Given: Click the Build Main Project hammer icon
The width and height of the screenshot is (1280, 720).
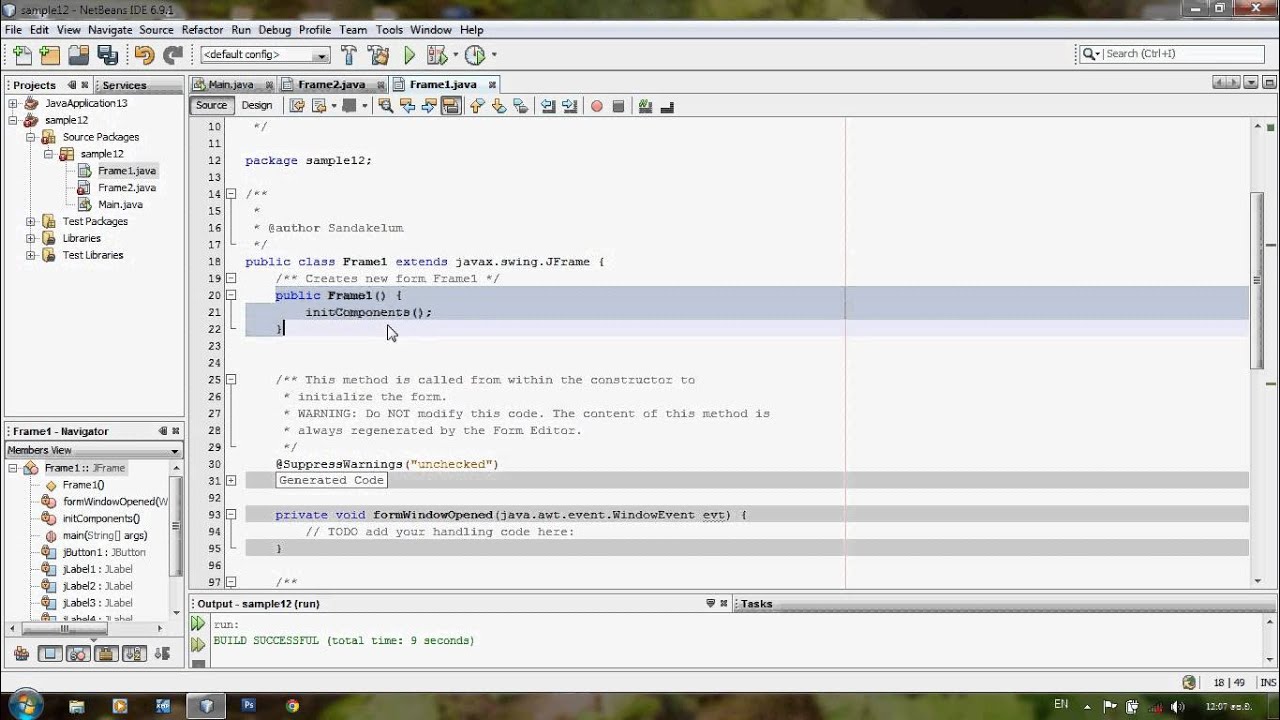Looking at the screenshot, I should tap(349, 55).
